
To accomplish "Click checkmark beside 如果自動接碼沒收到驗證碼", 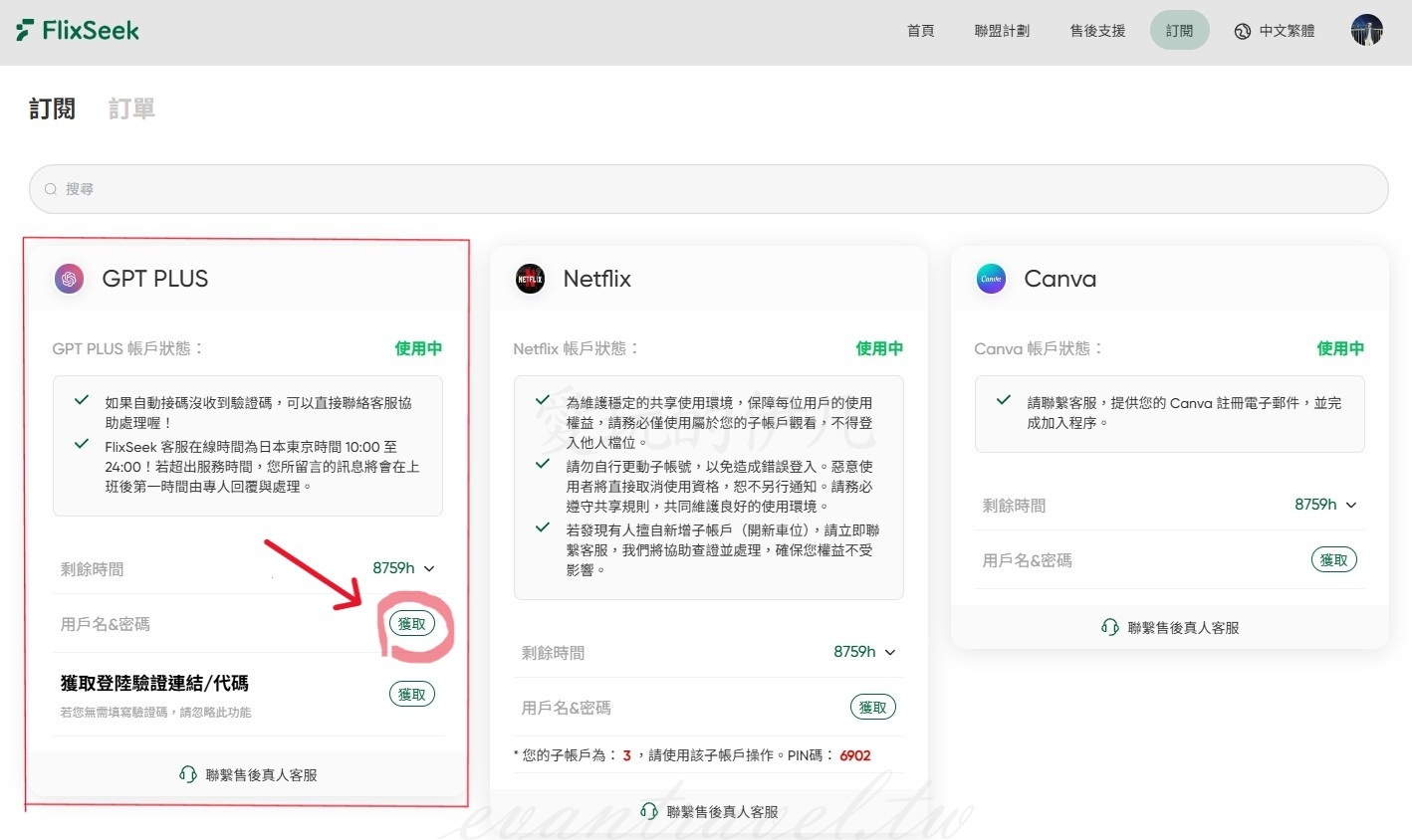I will point(82,400).
